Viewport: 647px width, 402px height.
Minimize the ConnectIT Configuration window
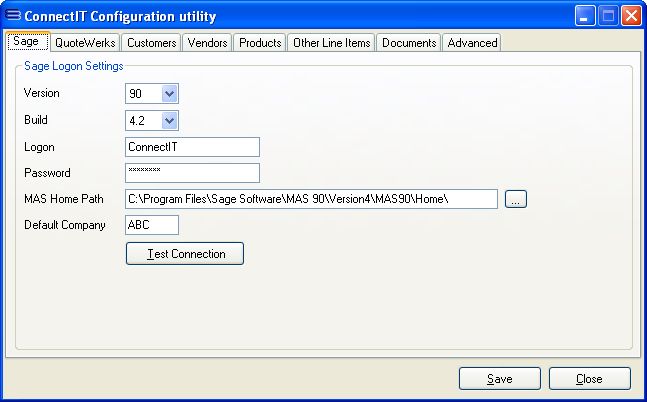pos(585,16)
